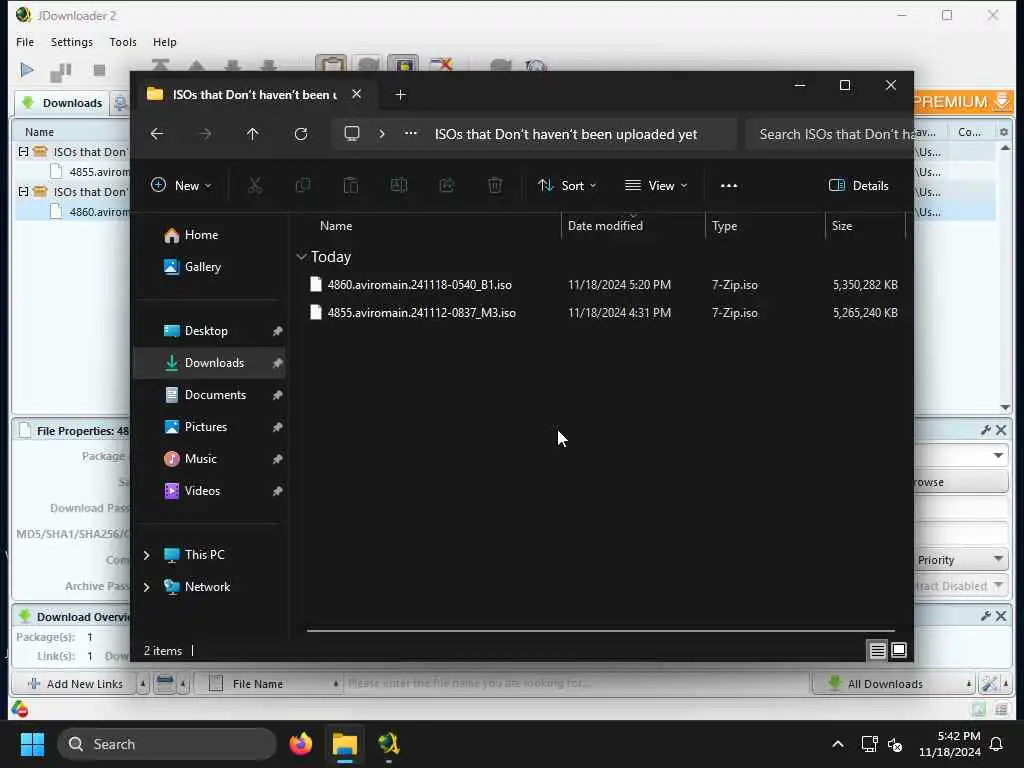Close the ISOs folder tab
Screen dimensions: 1024x768
point(357,94)
